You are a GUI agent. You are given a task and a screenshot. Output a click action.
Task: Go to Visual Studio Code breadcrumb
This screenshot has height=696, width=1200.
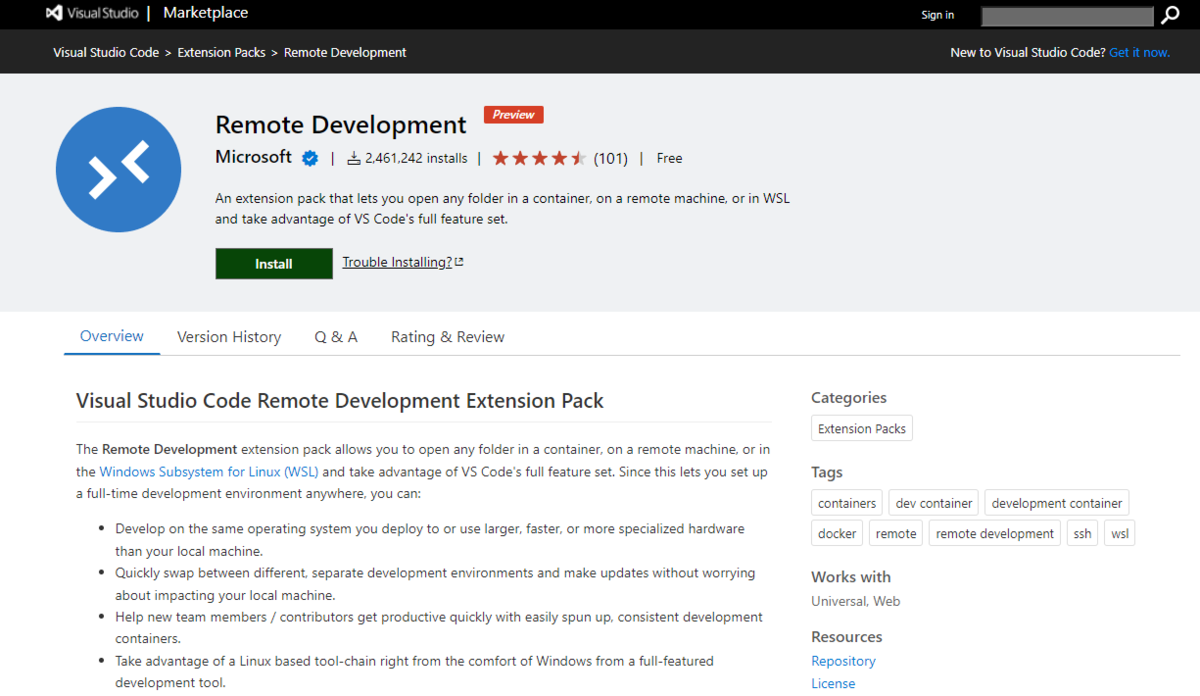[106, 52]
